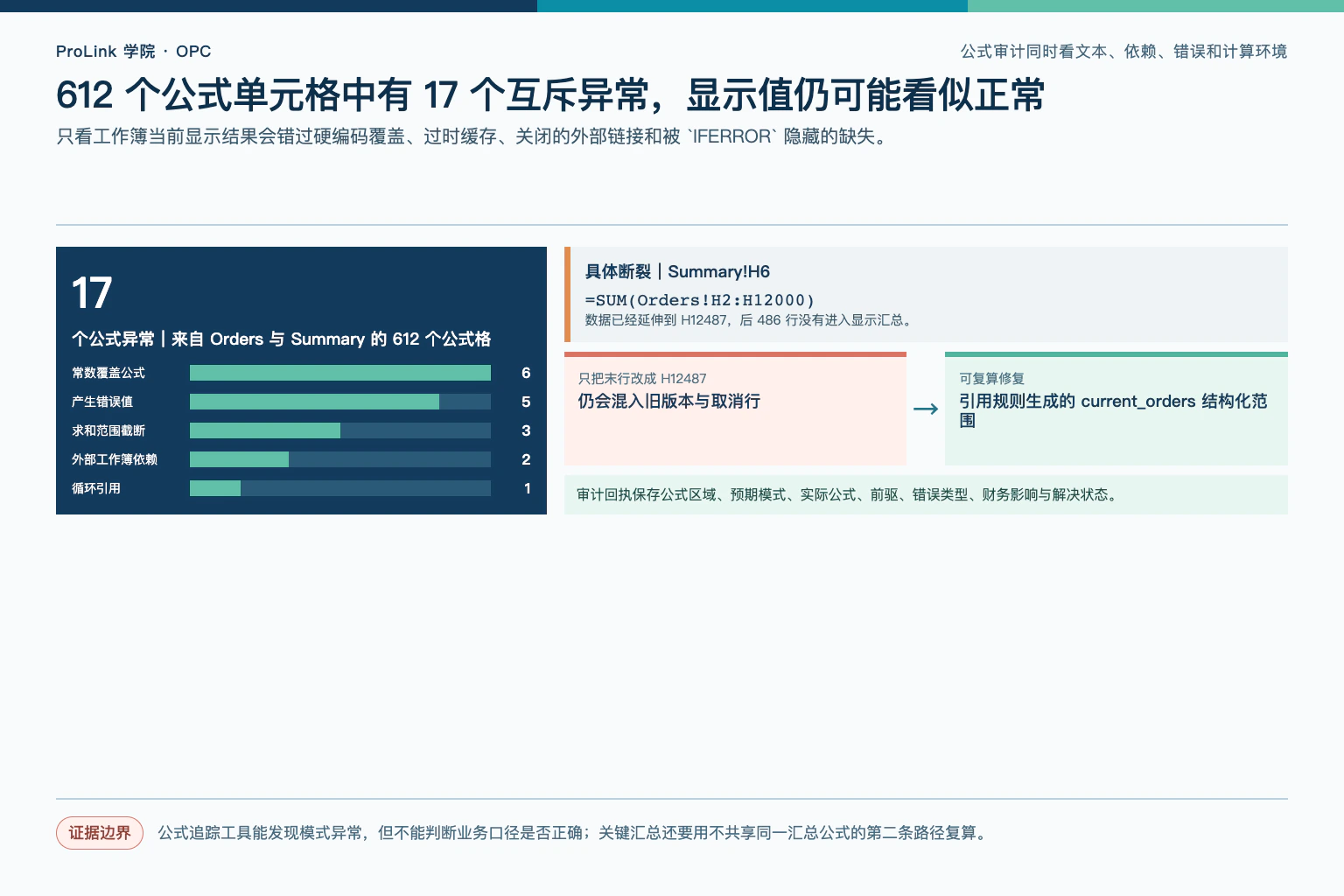Click the 具体断裂 | Summary!H6 heading
This screenshot has height=896, width=1344.
677,272
